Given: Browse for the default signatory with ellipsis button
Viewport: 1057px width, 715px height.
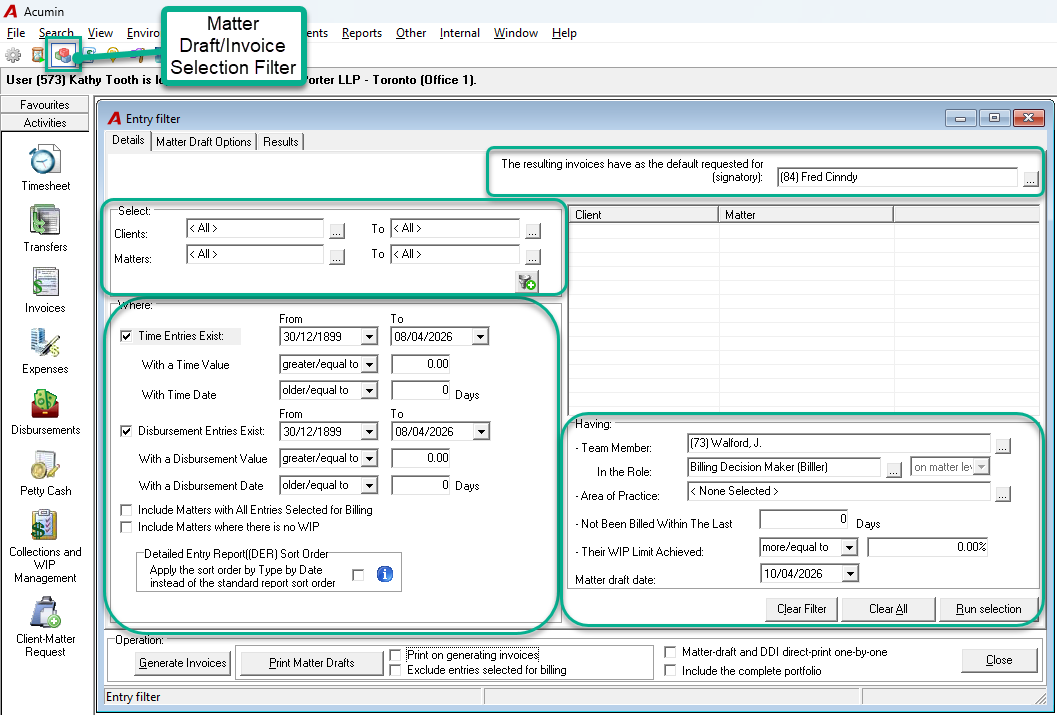Looking at the screenshot, I should [x=1030, y=179].
